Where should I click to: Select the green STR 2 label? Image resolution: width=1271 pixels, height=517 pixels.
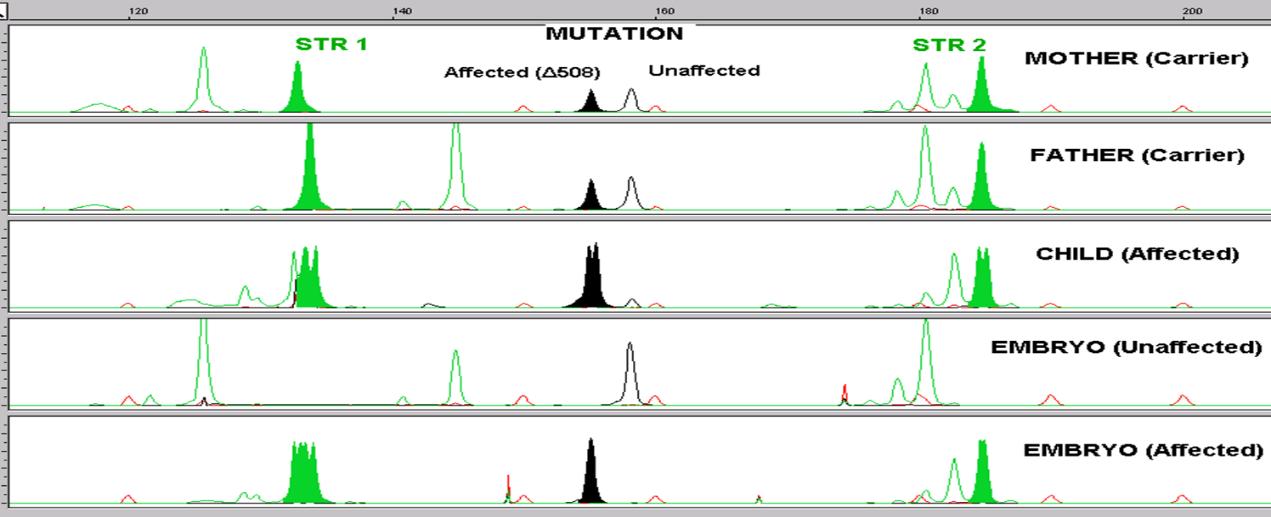948,45
